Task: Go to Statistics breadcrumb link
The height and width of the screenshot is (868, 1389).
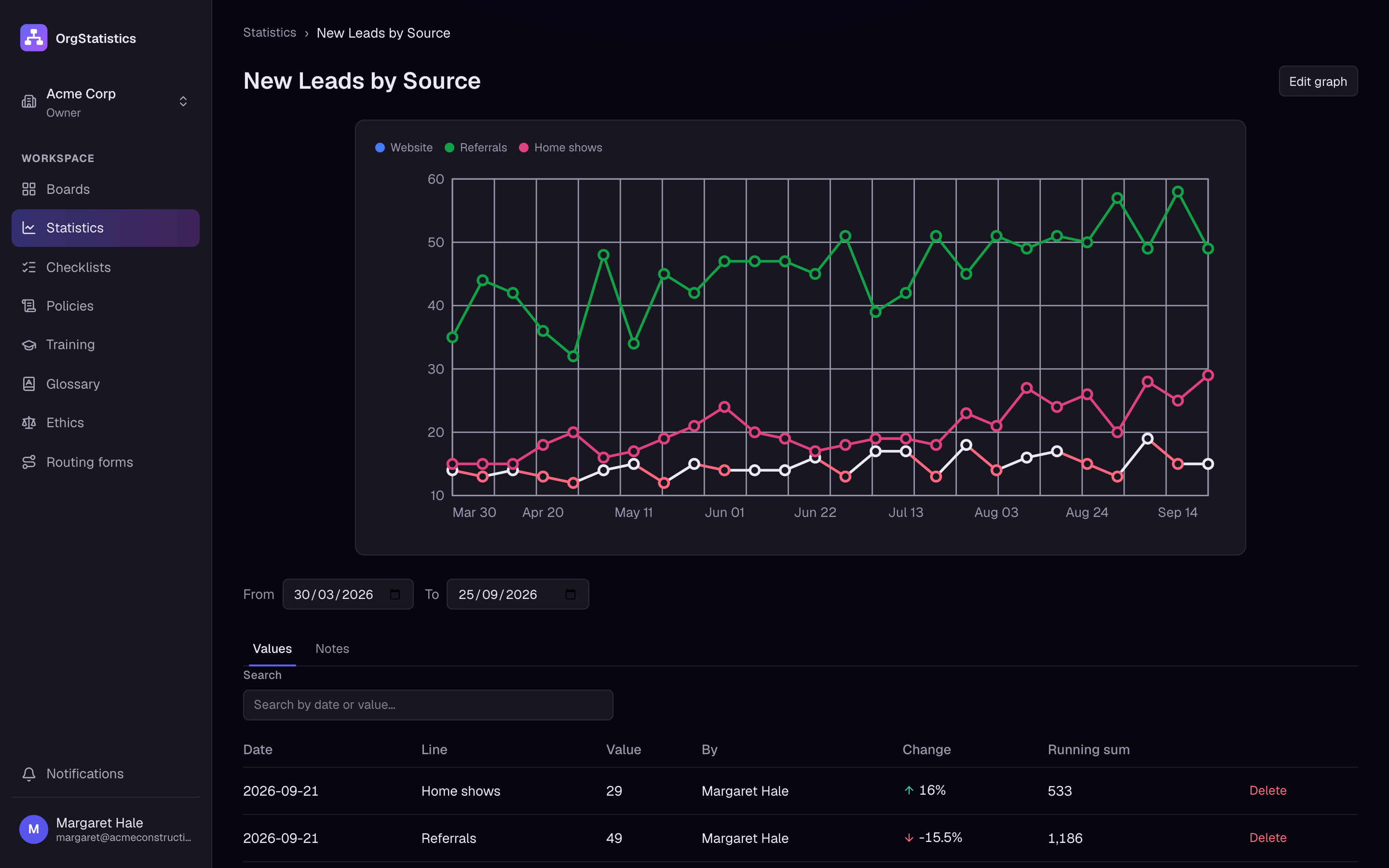Action: [270, 33]
